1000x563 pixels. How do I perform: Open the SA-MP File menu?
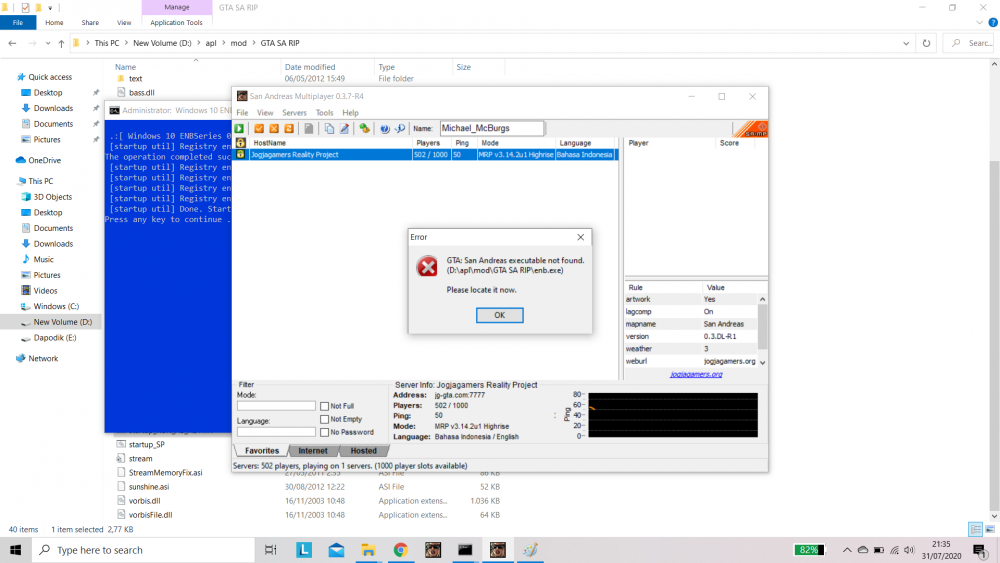(242, 113)
